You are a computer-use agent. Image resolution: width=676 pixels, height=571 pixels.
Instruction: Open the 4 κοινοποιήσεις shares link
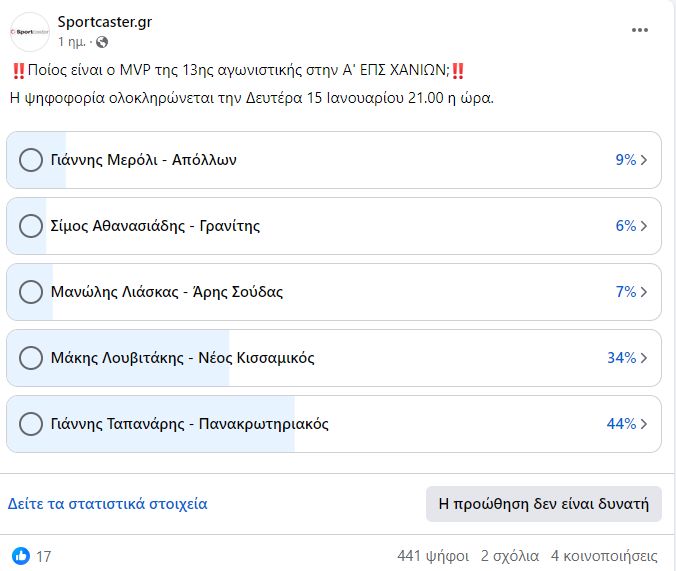coord(604,556)
